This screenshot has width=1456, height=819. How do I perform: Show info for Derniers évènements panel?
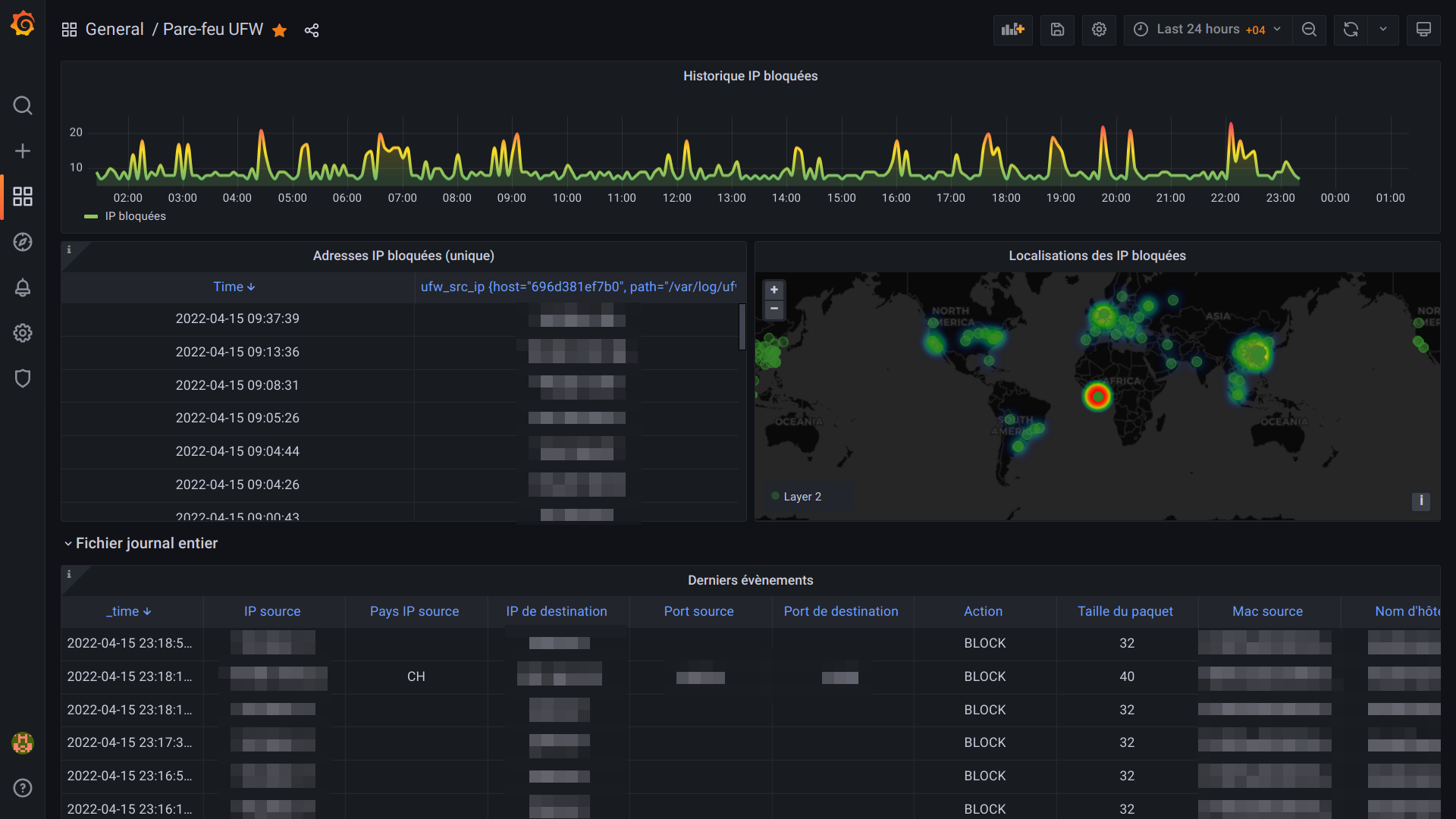tap(69, 574)
